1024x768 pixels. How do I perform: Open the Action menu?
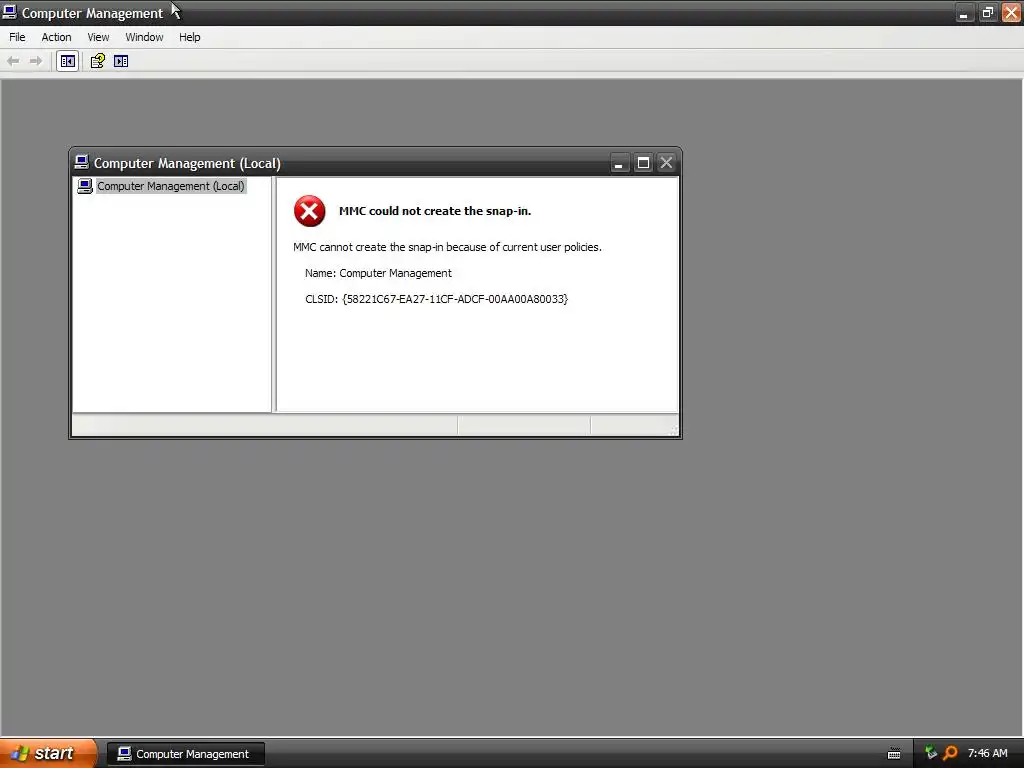[56, 37]
